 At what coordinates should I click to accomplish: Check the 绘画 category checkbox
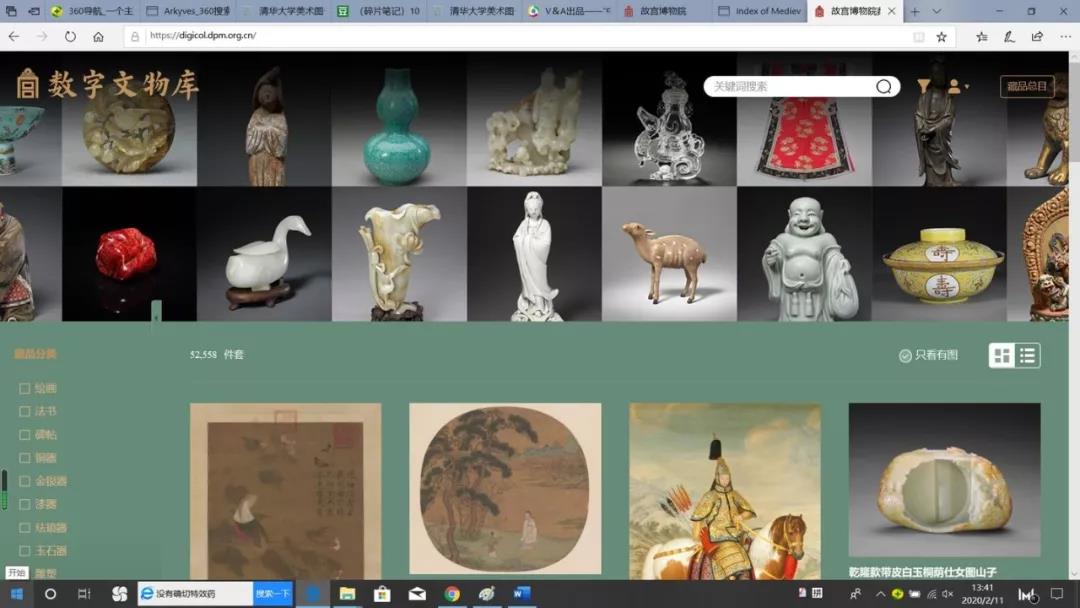pos(25,388)
